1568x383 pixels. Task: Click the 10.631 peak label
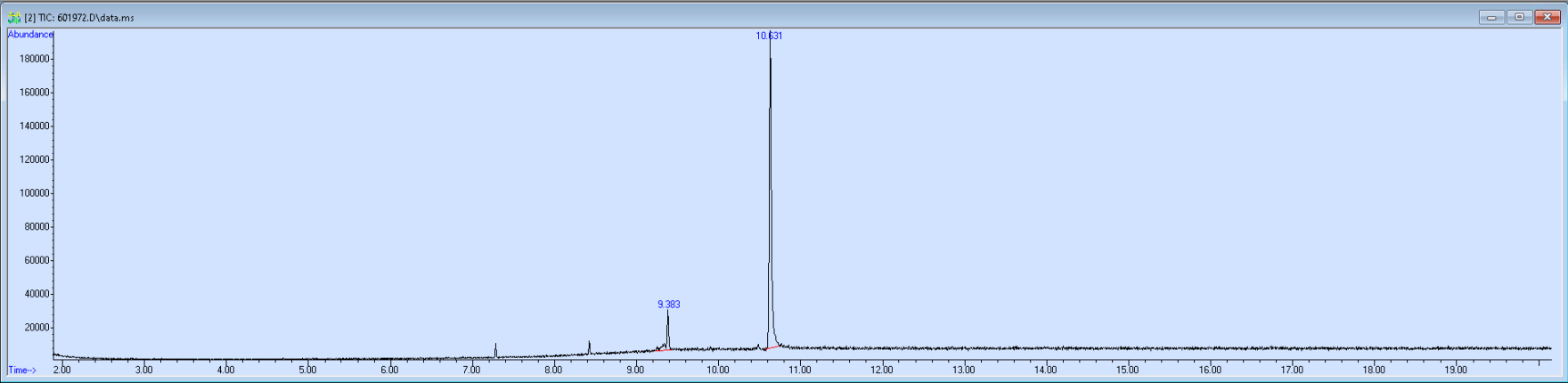[769, 36]
